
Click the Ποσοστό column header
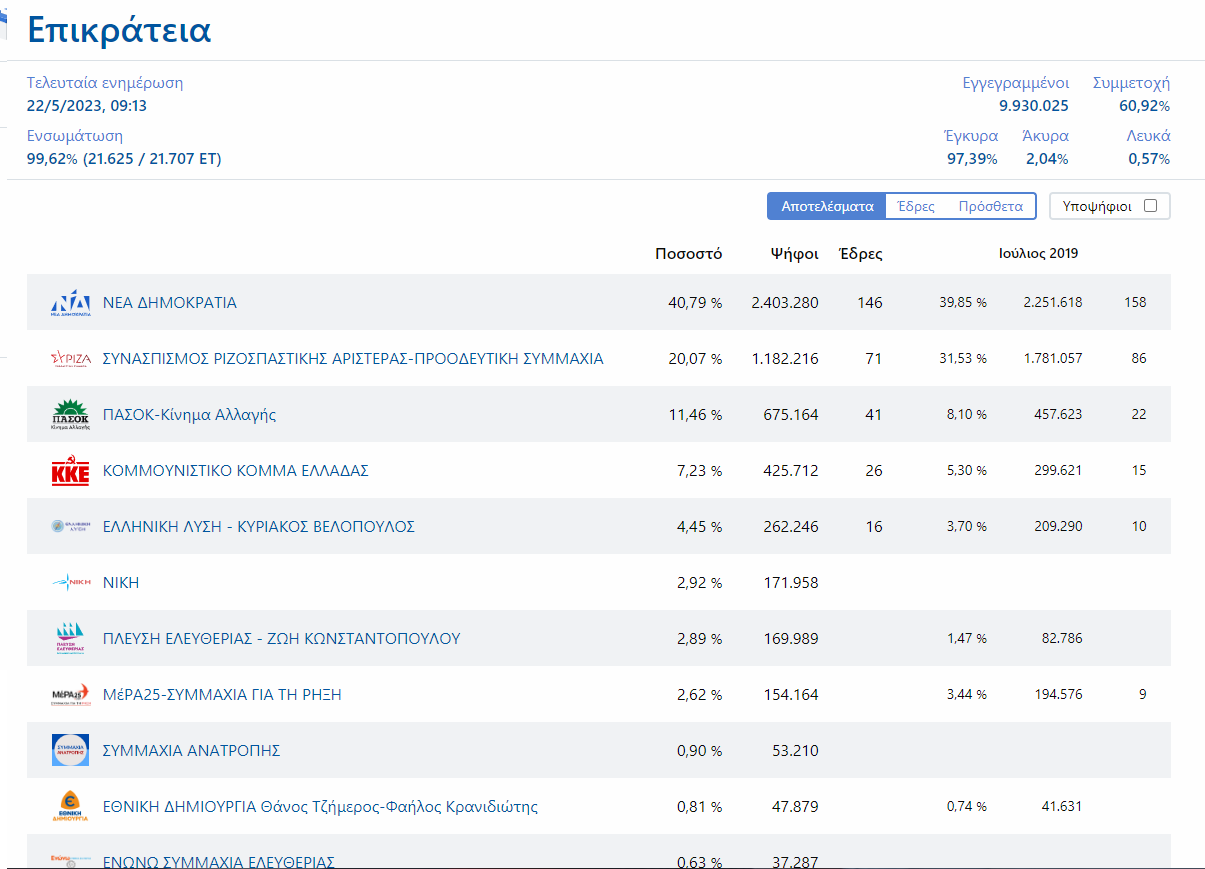coord(688,254)
